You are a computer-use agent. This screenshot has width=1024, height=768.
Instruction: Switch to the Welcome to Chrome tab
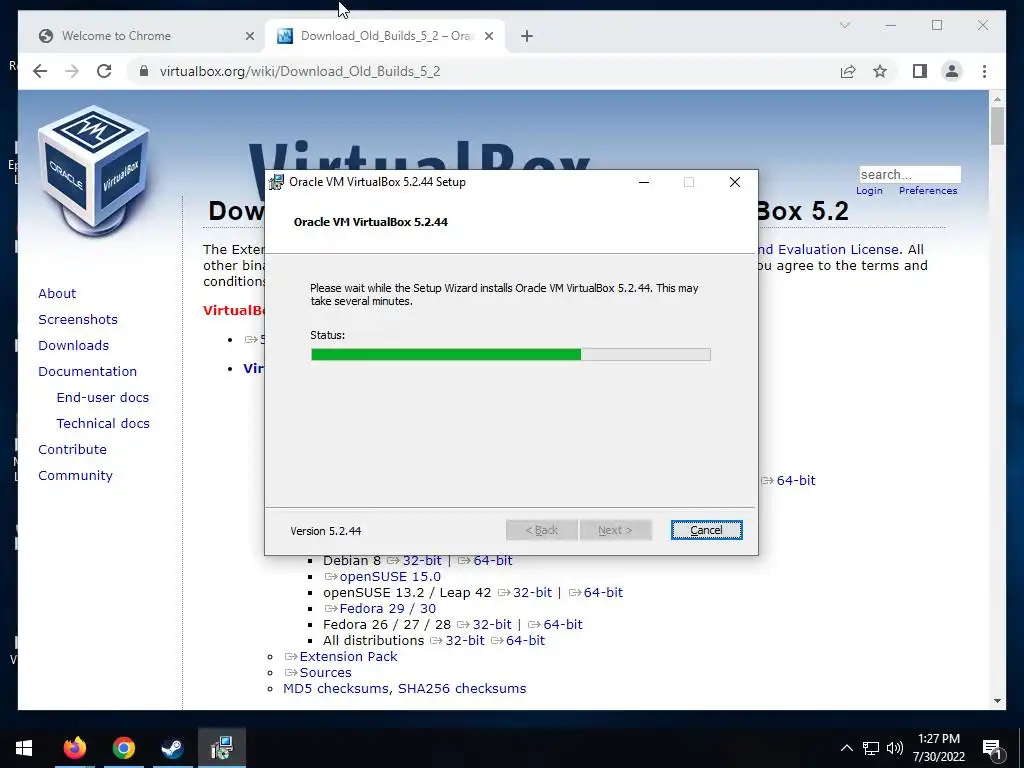(116, 36)
